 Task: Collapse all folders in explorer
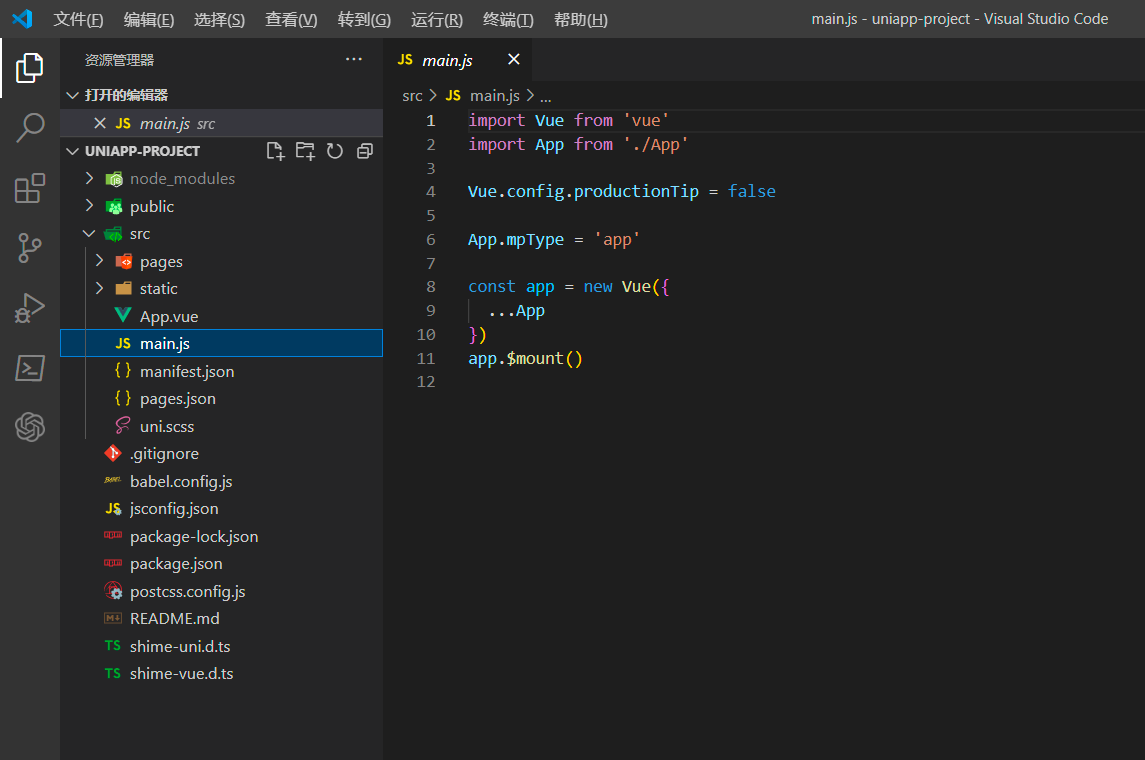click(364, 151)
